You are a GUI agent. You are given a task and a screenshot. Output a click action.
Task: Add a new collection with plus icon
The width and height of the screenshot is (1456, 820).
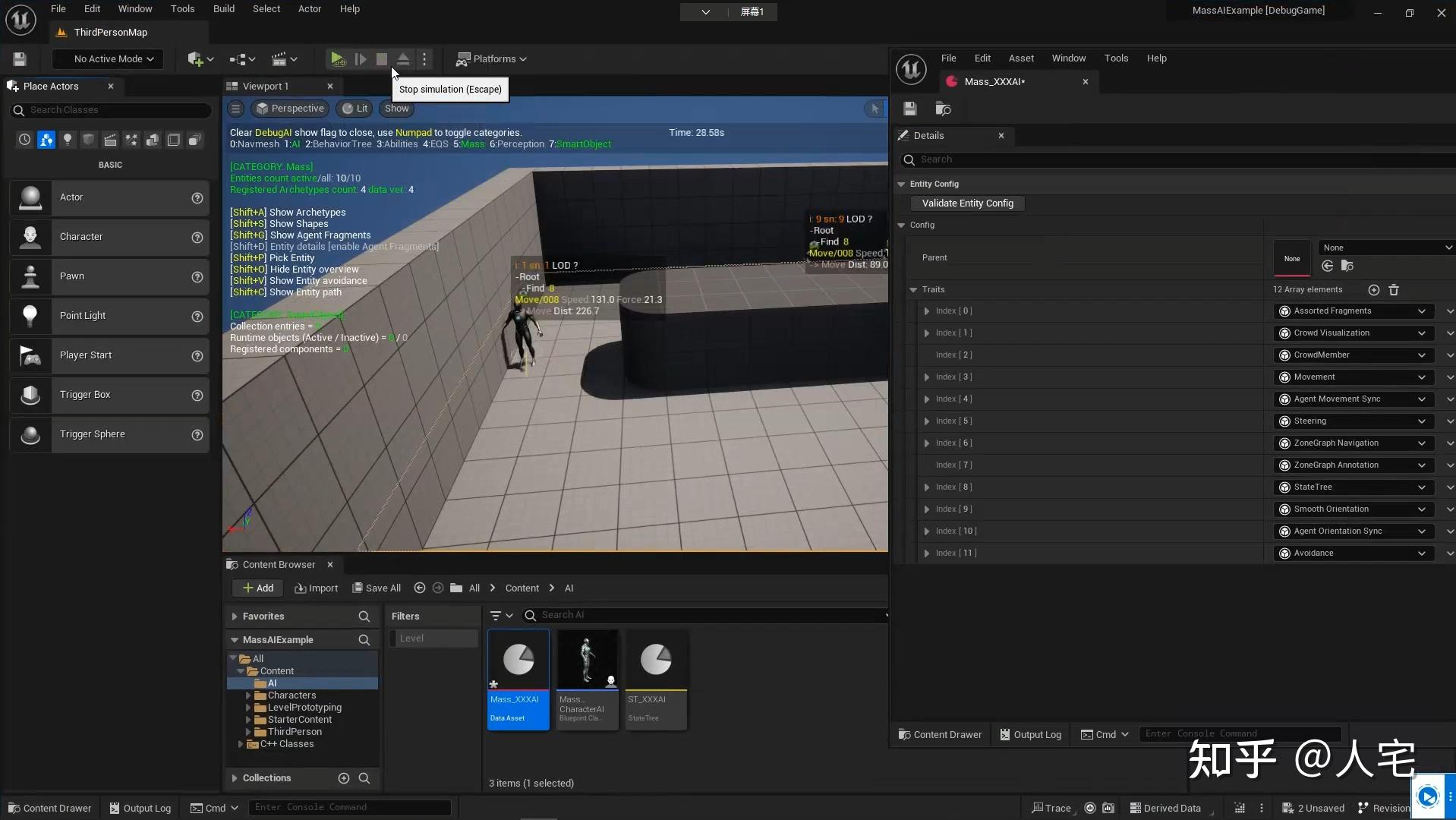pyautogui.click(x=343, y=778)
